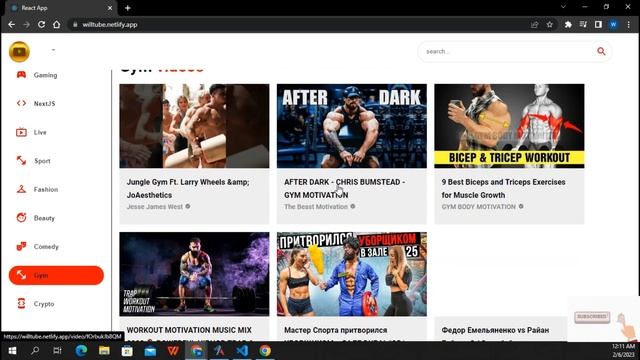Share this page from address bar
This screenshot has width=640, height=360.
coord(534,24)
